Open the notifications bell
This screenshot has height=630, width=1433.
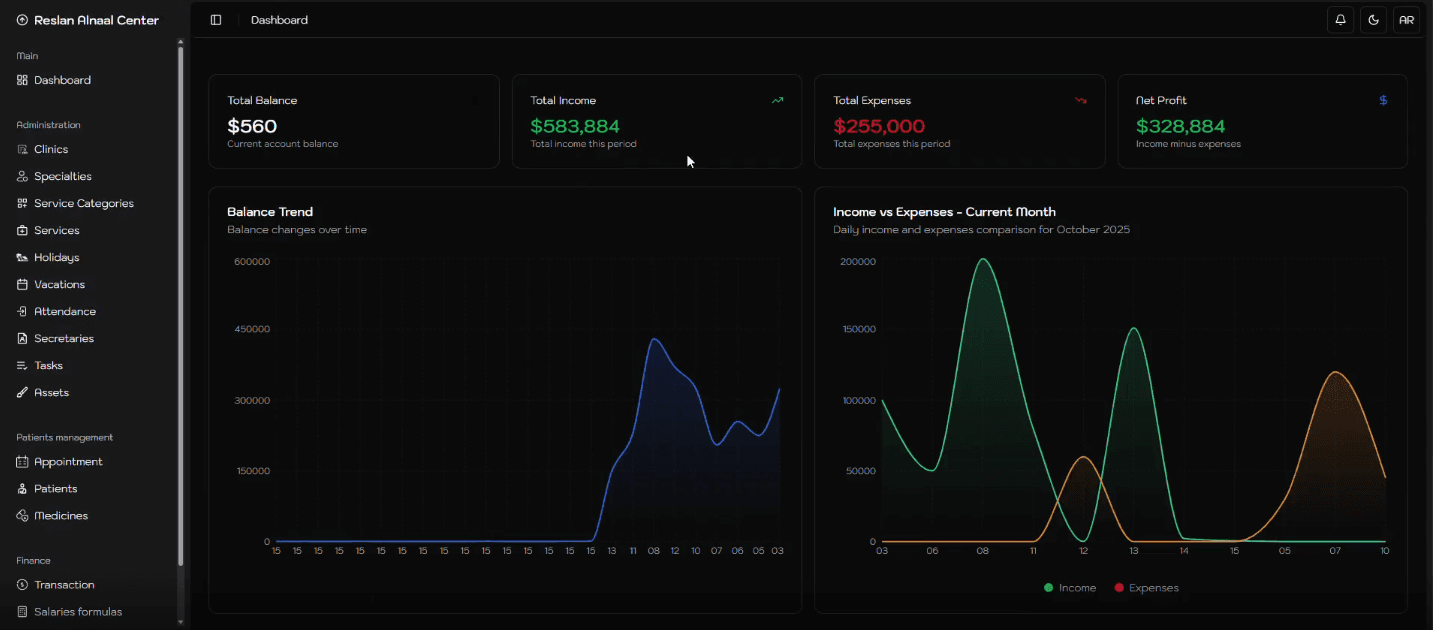1340,20
